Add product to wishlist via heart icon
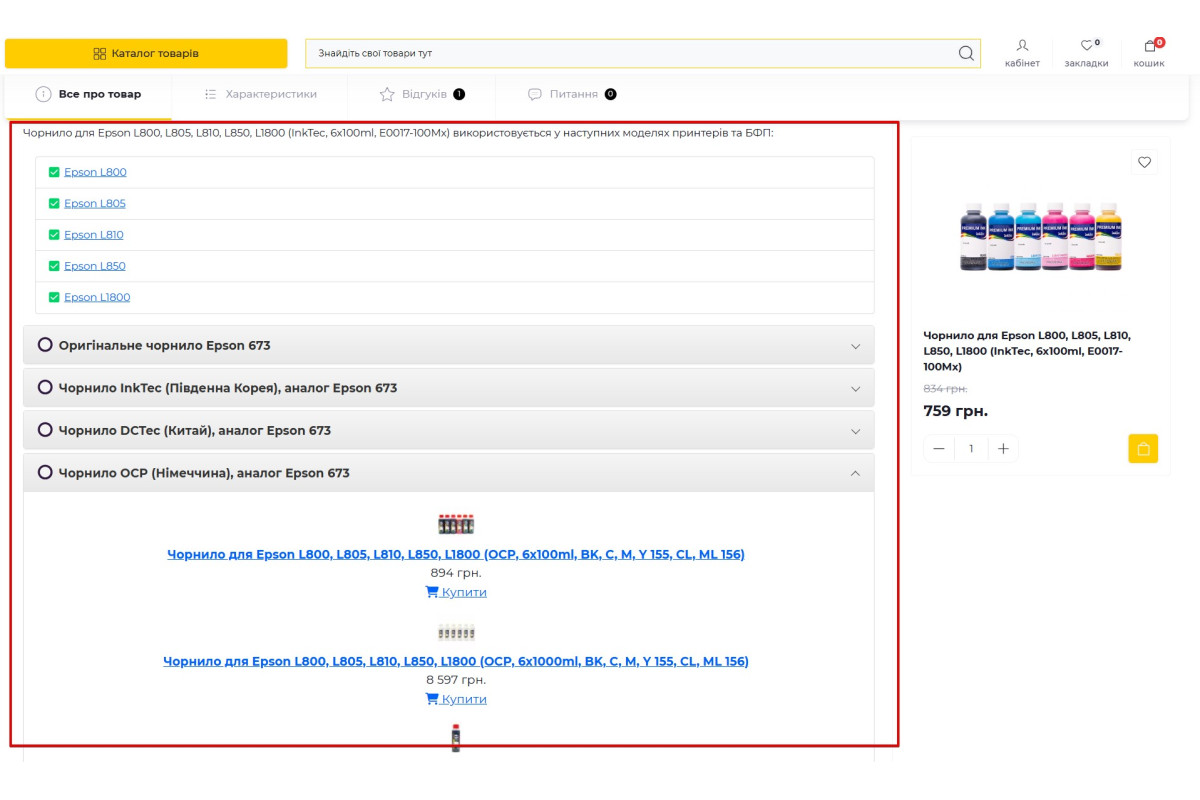1200x800 pixels. pyautogui.click(x=1145, y=162)
